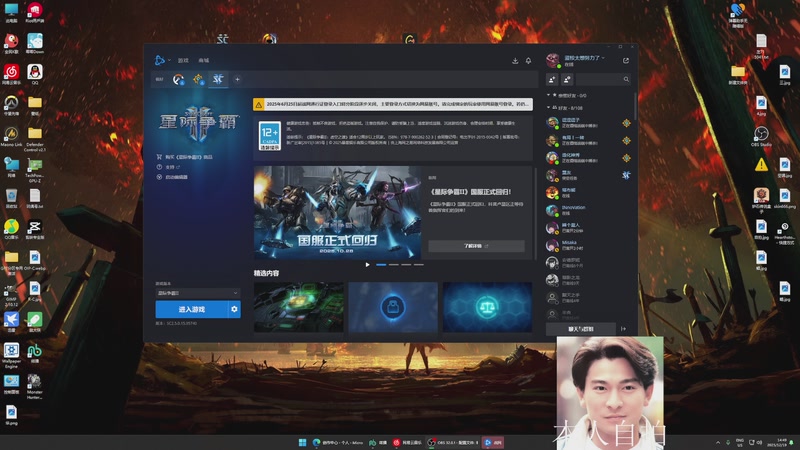Switch to OBS window on taskbar
800x450 pixels.
tap(453, 442)
